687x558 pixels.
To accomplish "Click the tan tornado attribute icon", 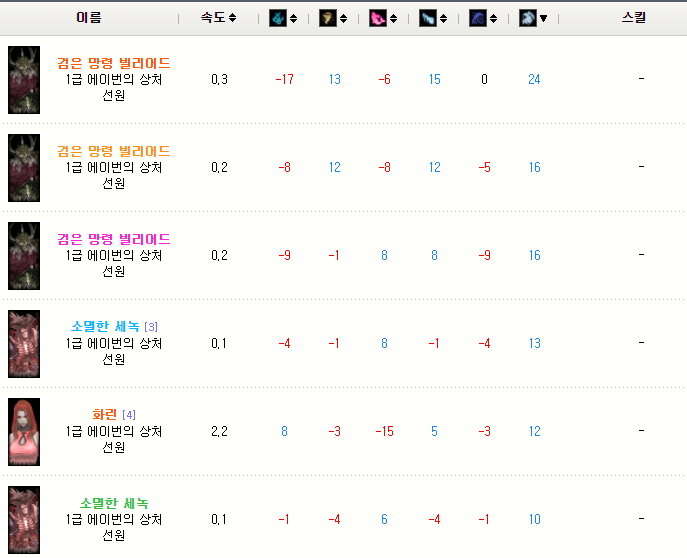I will coord(328,18).
